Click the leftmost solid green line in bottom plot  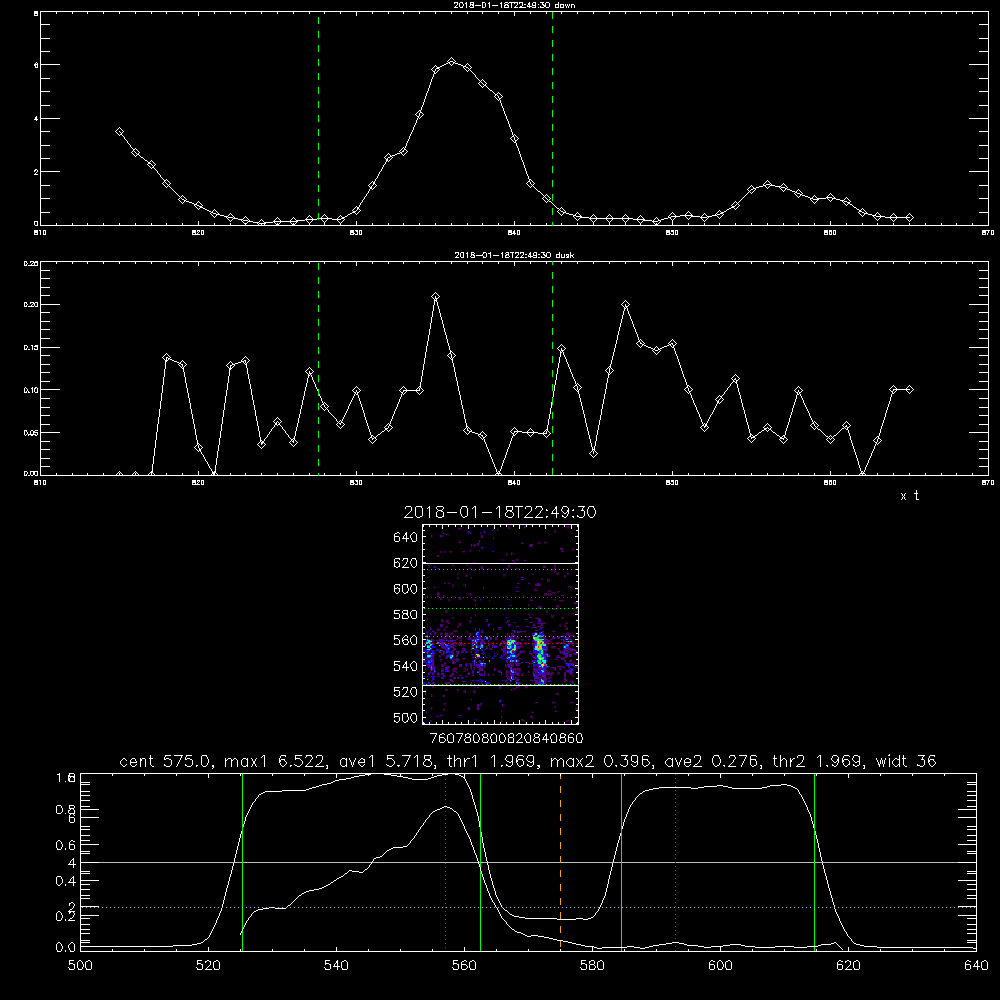click(242, 862)
